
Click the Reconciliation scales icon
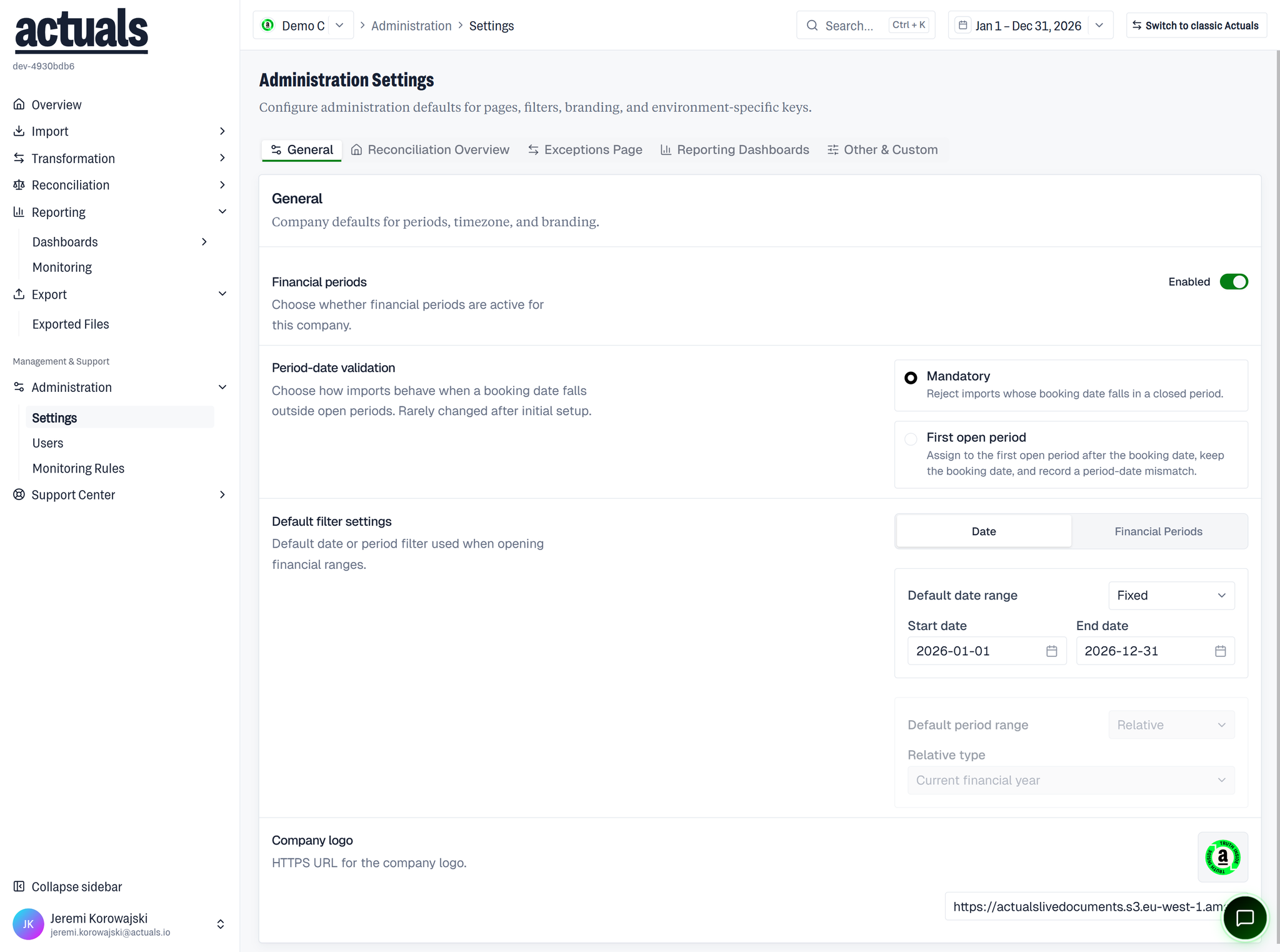pos(19,185)
